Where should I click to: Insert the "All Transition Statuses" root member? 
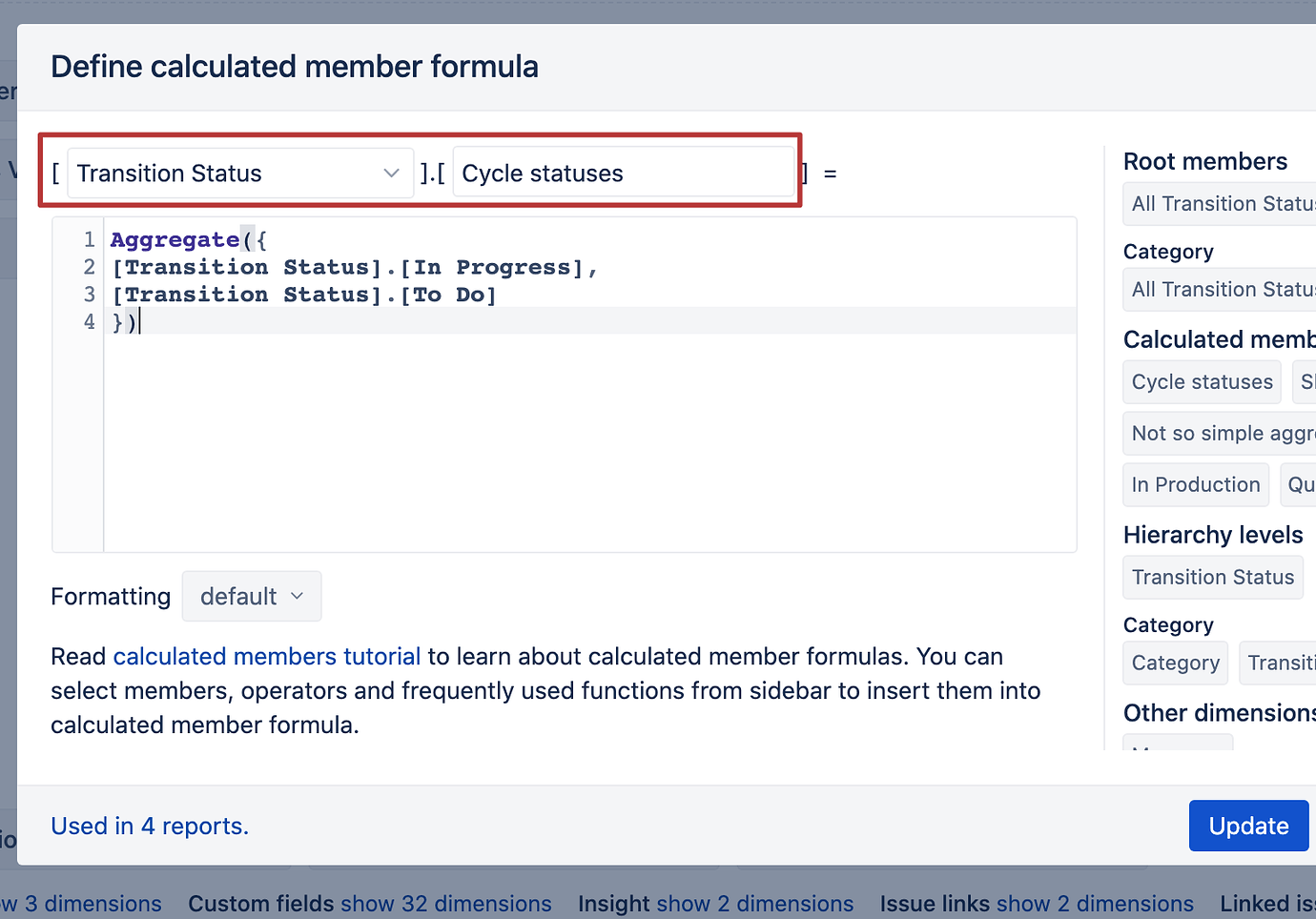(1221, 203)
